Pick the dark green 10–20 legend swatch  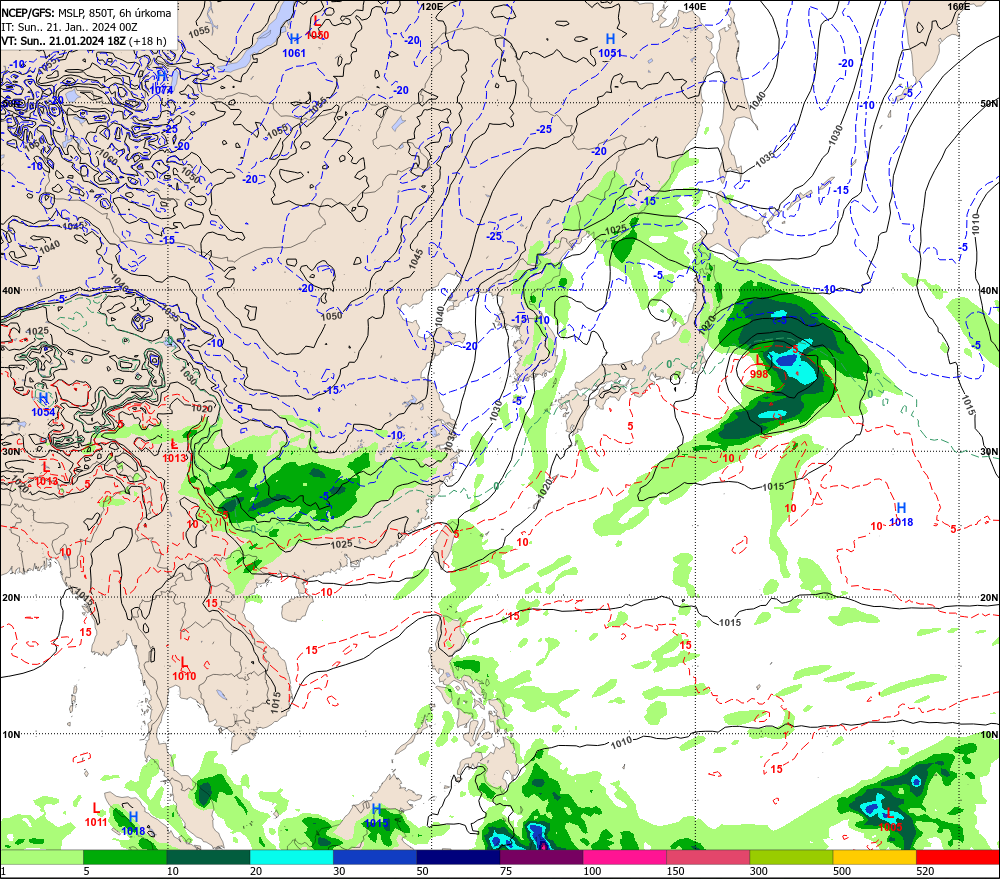tap(209, 857)
